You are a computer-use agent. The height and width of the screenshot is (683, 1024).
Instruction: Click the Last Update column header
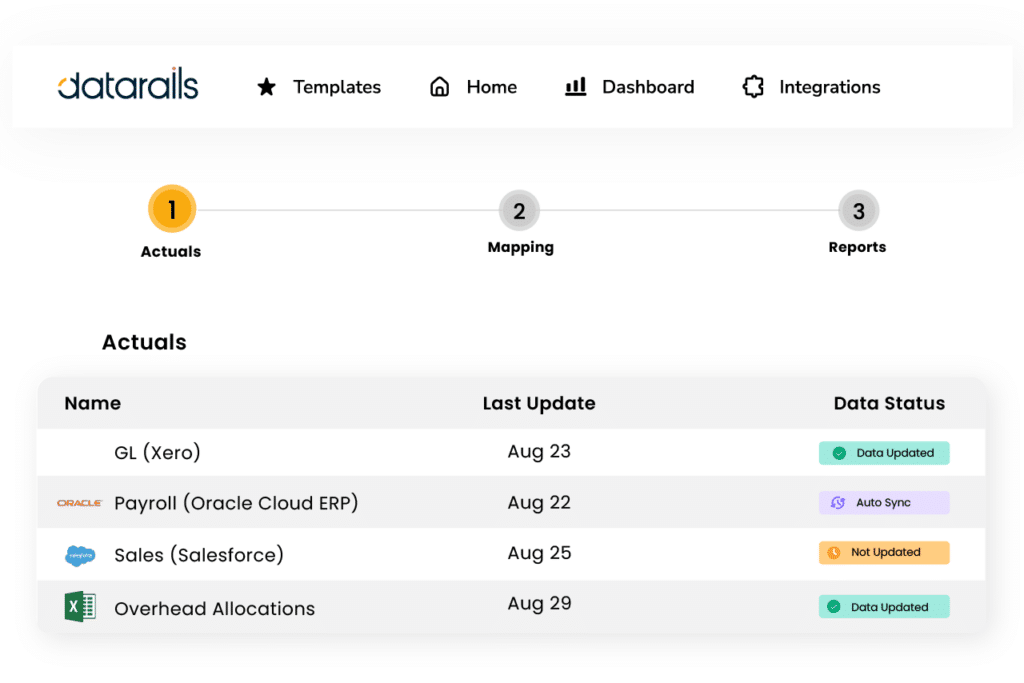click(539, 404)
